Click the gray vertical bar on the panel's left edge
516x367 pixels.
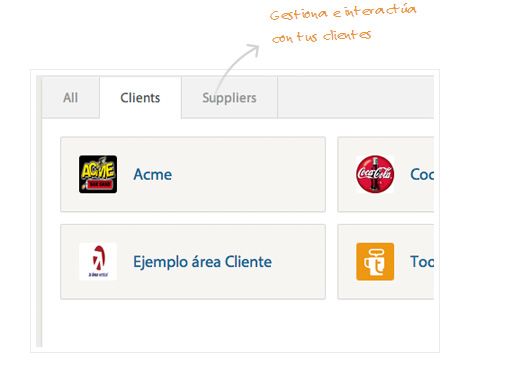39,211
